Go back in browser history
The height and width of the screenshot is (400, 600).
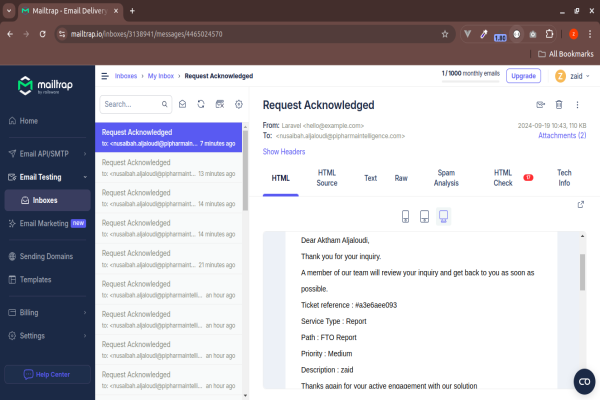(x=10, y=34)
